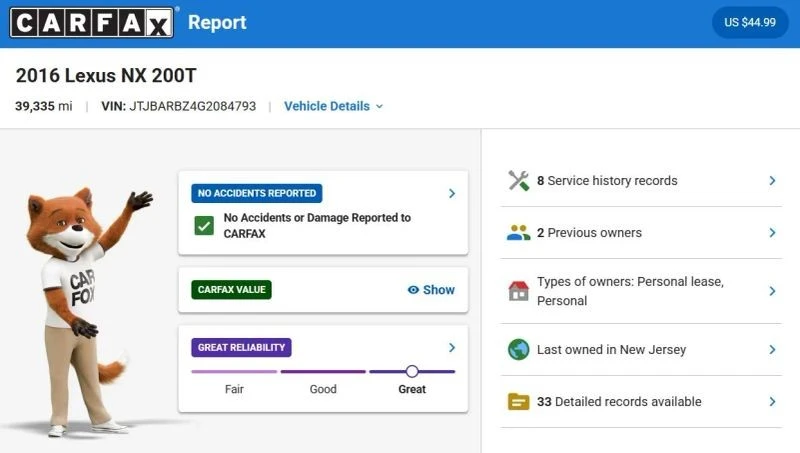Click the CARFAX logo

coord(92,22)
